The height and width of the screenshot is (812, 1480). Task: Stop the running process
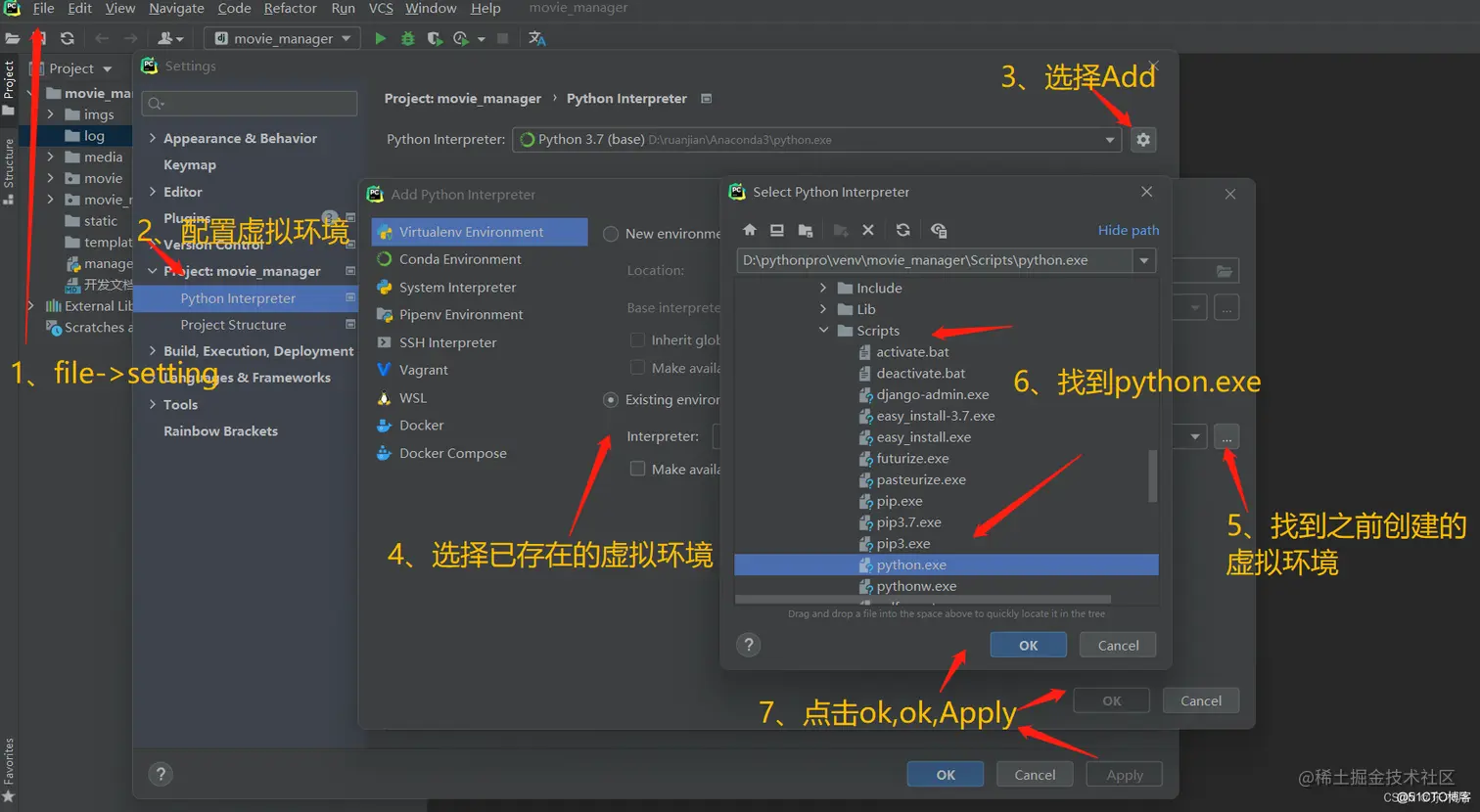pyautogui.click(x=502, y=38)
